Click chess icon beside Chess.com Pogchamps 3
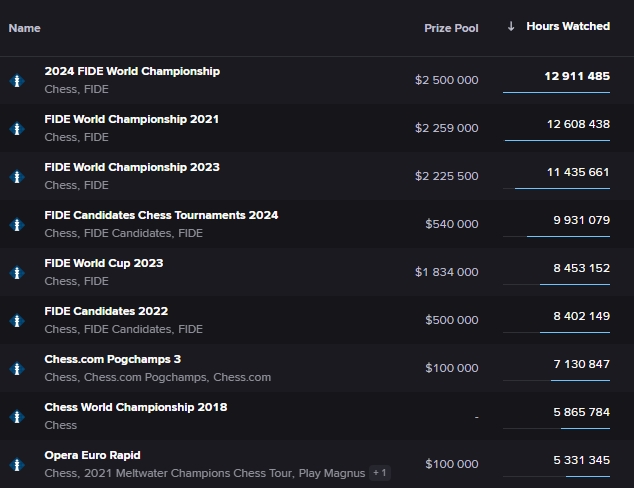634x488 pixels. click(17, 369)
